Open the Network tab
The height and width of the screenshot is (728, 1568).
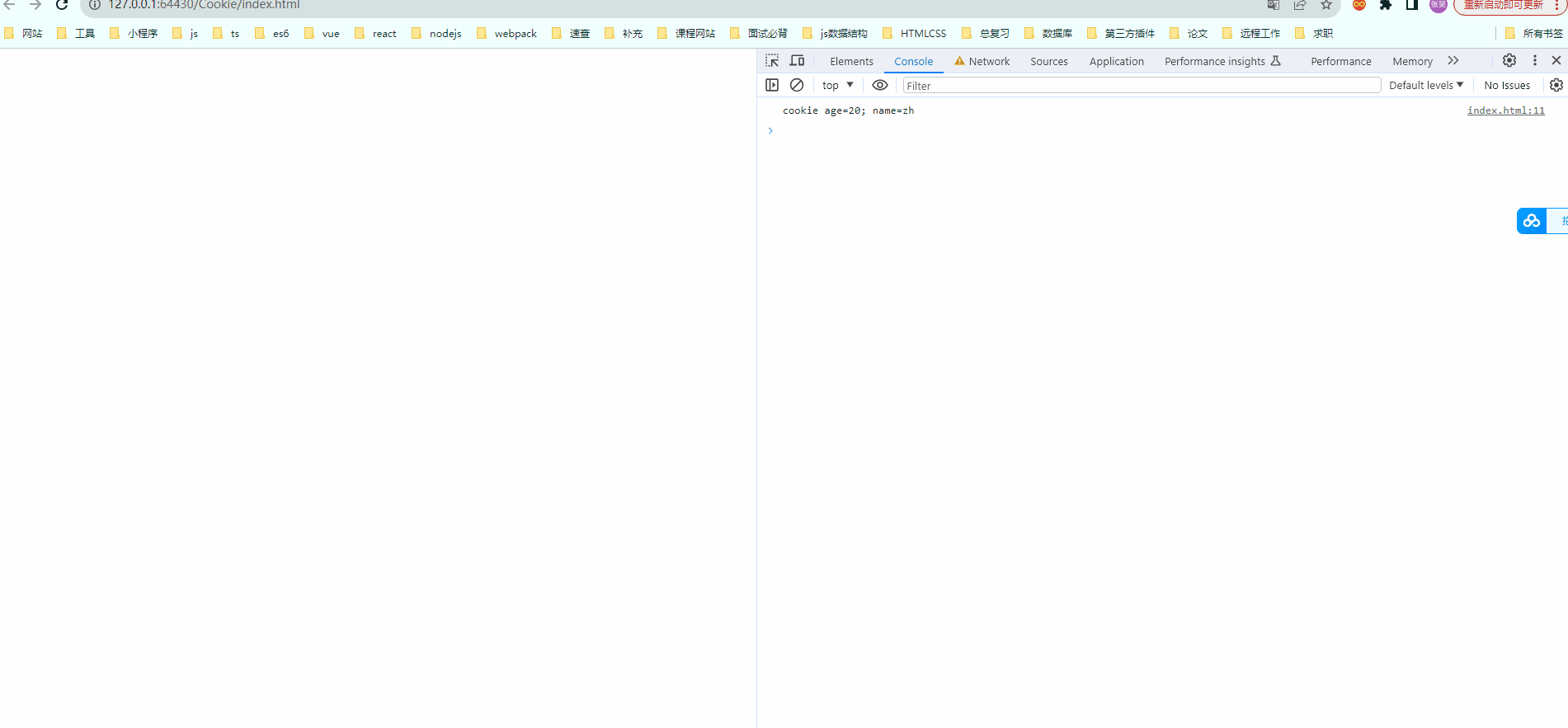(982, 61)
